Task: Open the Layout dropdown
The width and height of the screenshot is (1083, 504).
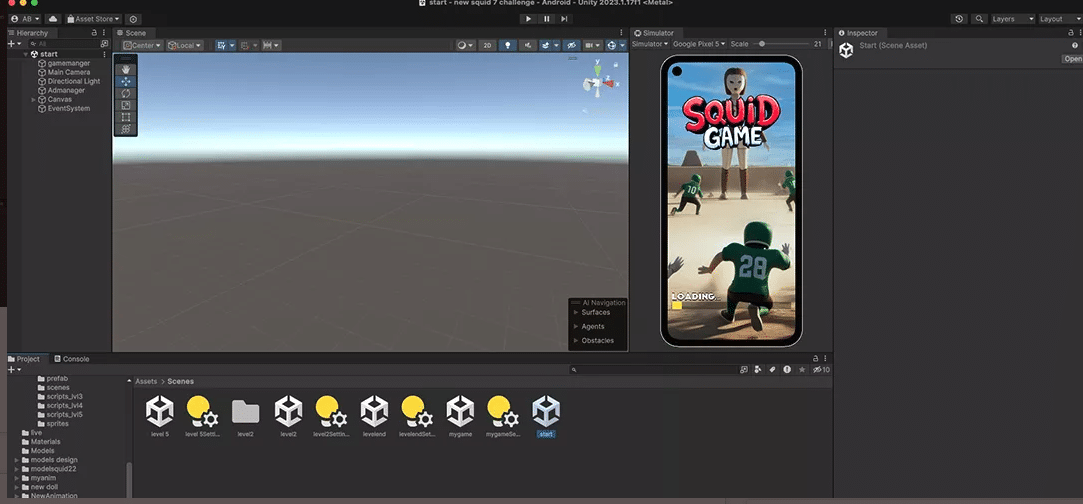Action: click(1060, 19)
